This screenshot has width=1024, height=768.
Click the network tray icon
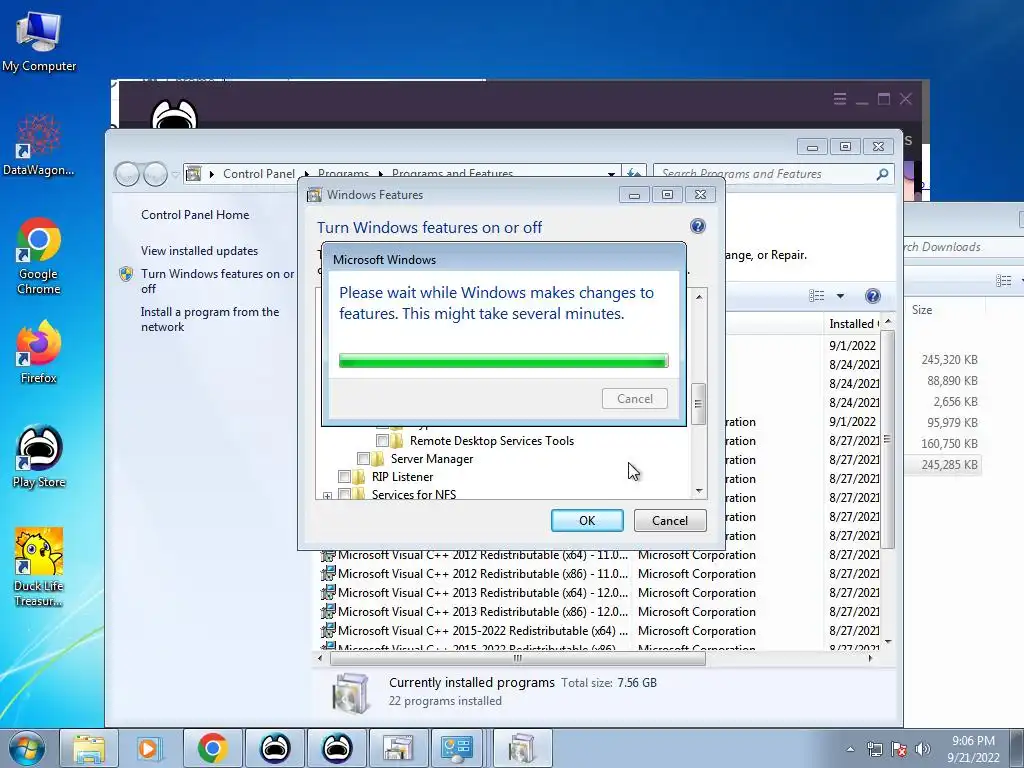(x=874, y=749)
